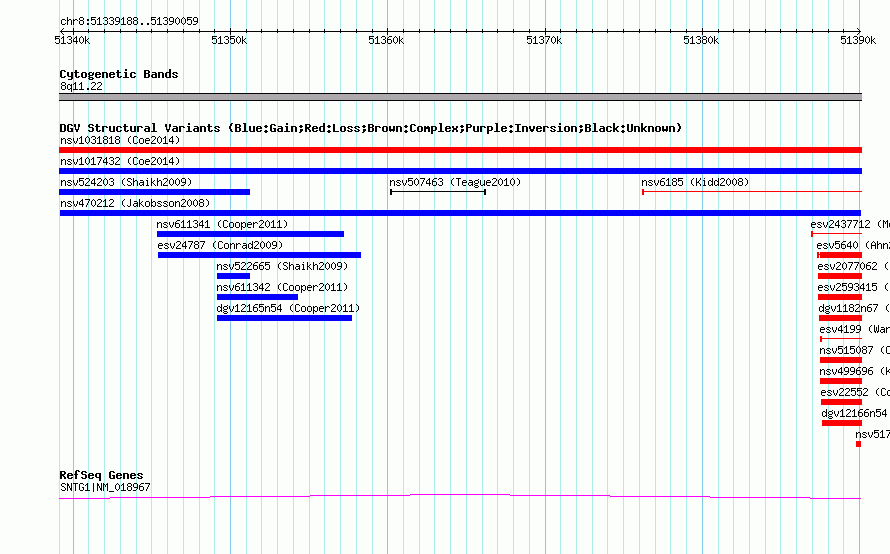Click the esv24787 (Conrad2009) gain bar
Viewport: 890px width, 554px height.
[x=259, y=255]
